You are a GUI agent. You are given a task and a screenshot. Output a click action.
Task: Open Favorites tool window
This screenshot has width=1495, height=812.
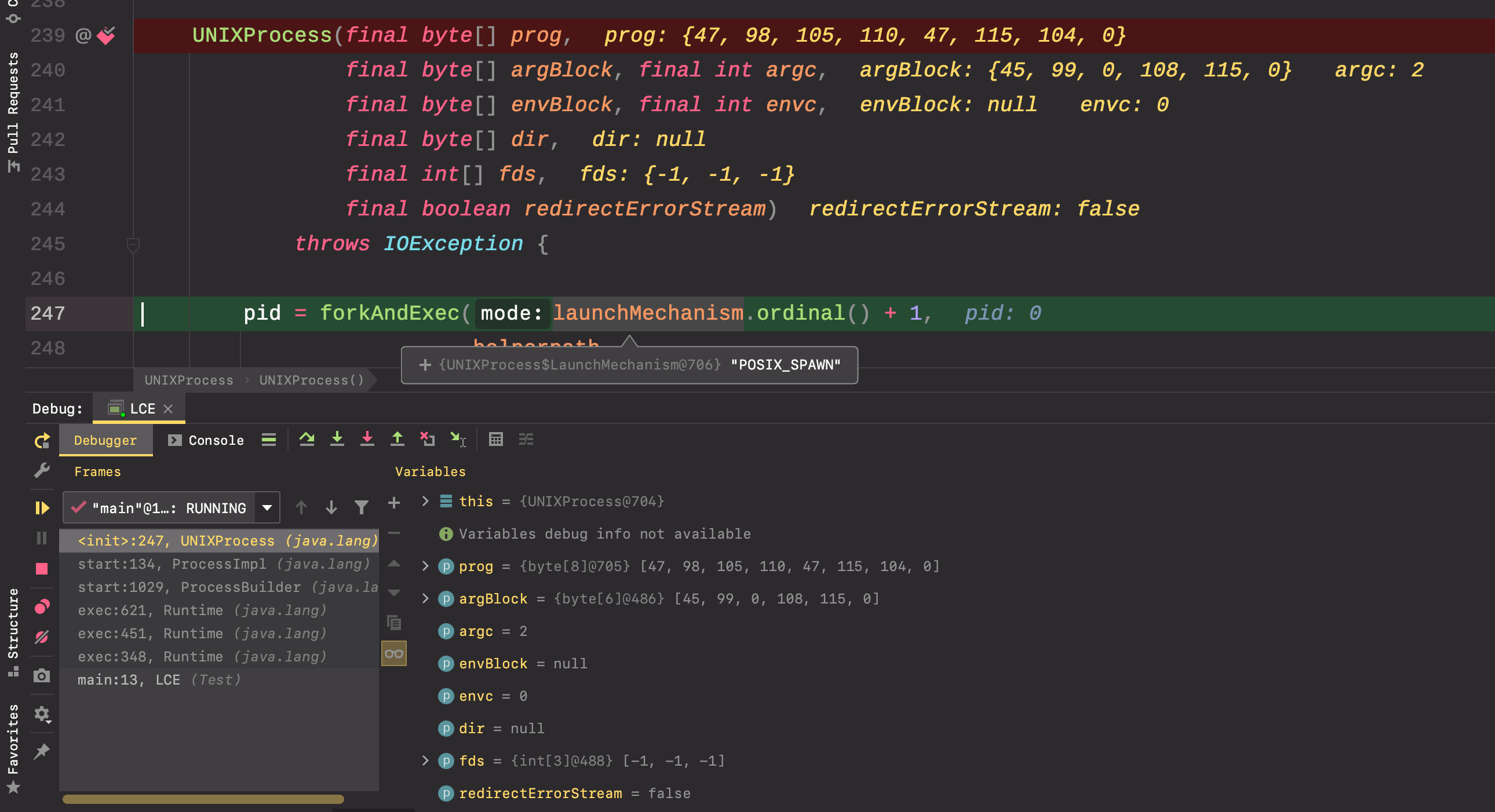click(13, 749)
